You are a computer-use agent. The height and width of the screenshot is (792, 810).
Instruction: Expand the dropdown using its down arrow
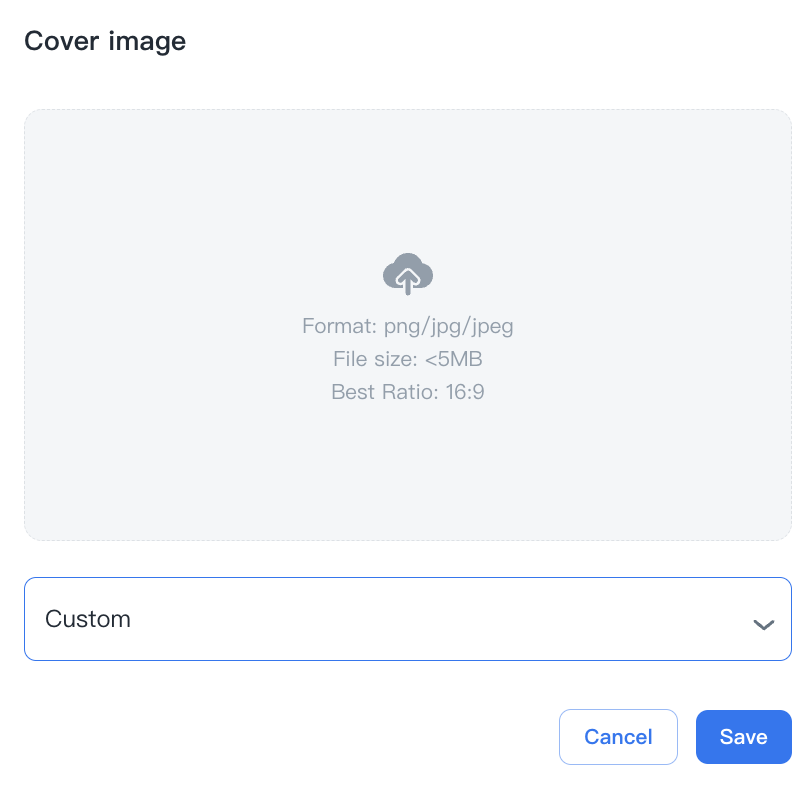tap(763, 624)
